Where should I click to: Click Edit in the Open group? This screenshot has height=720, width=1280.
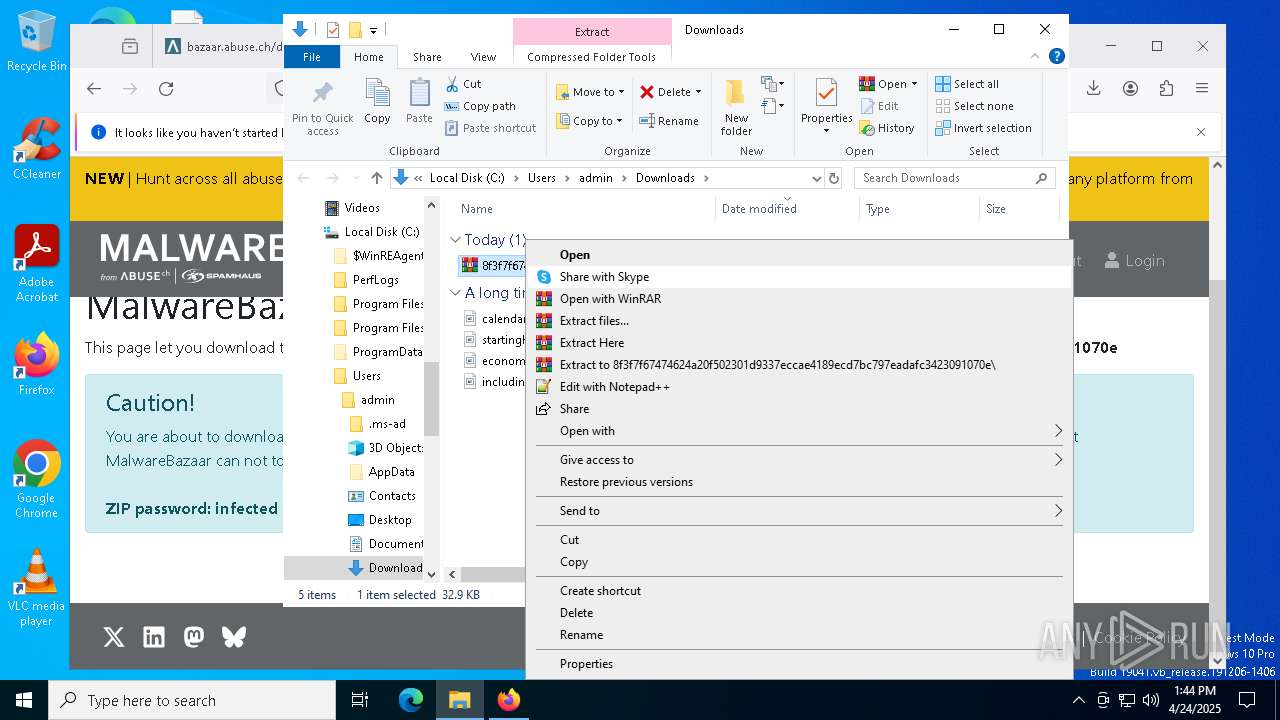coord(879,106)
